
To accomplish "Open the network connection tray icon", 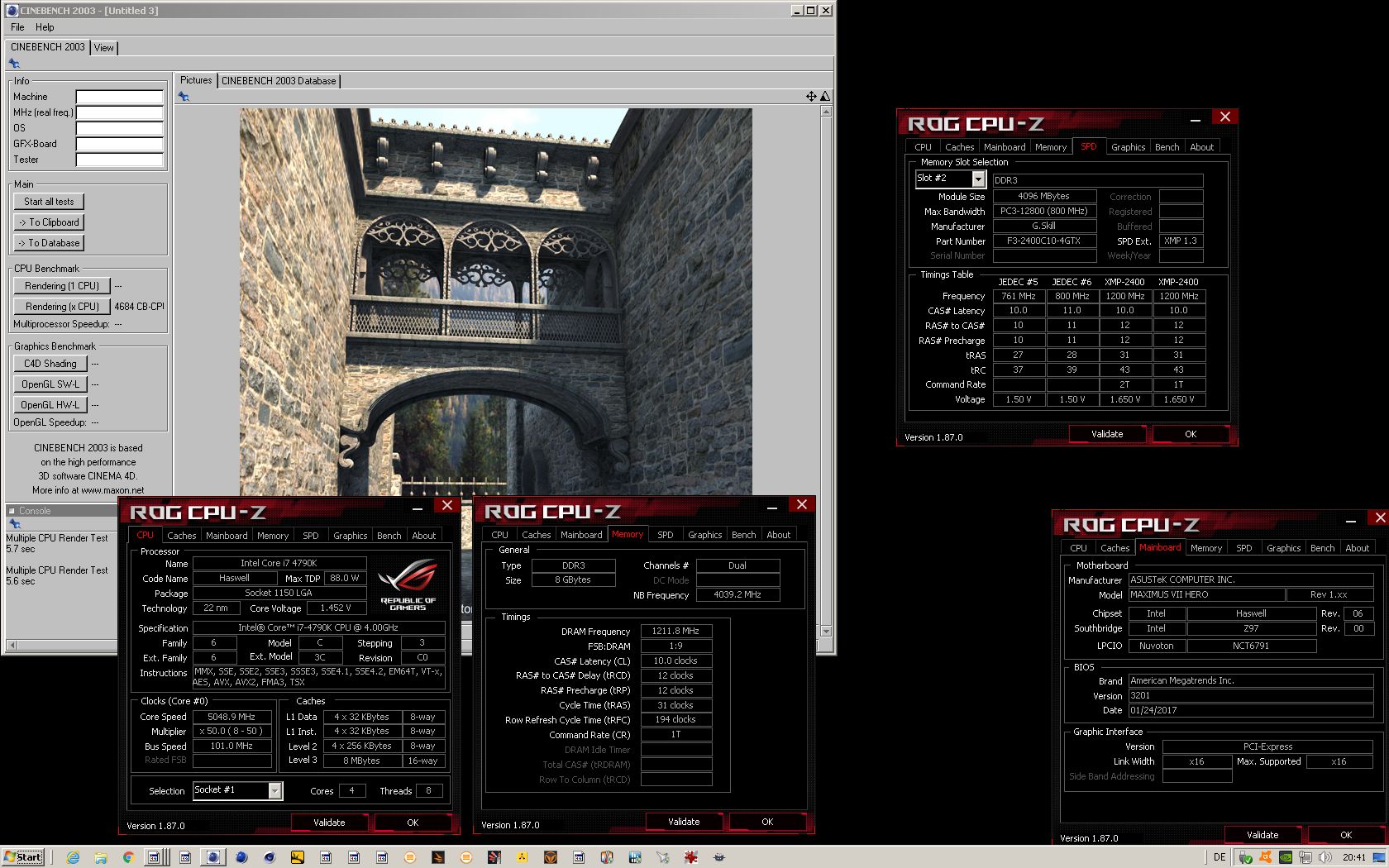I will [x=1305, y=857].
